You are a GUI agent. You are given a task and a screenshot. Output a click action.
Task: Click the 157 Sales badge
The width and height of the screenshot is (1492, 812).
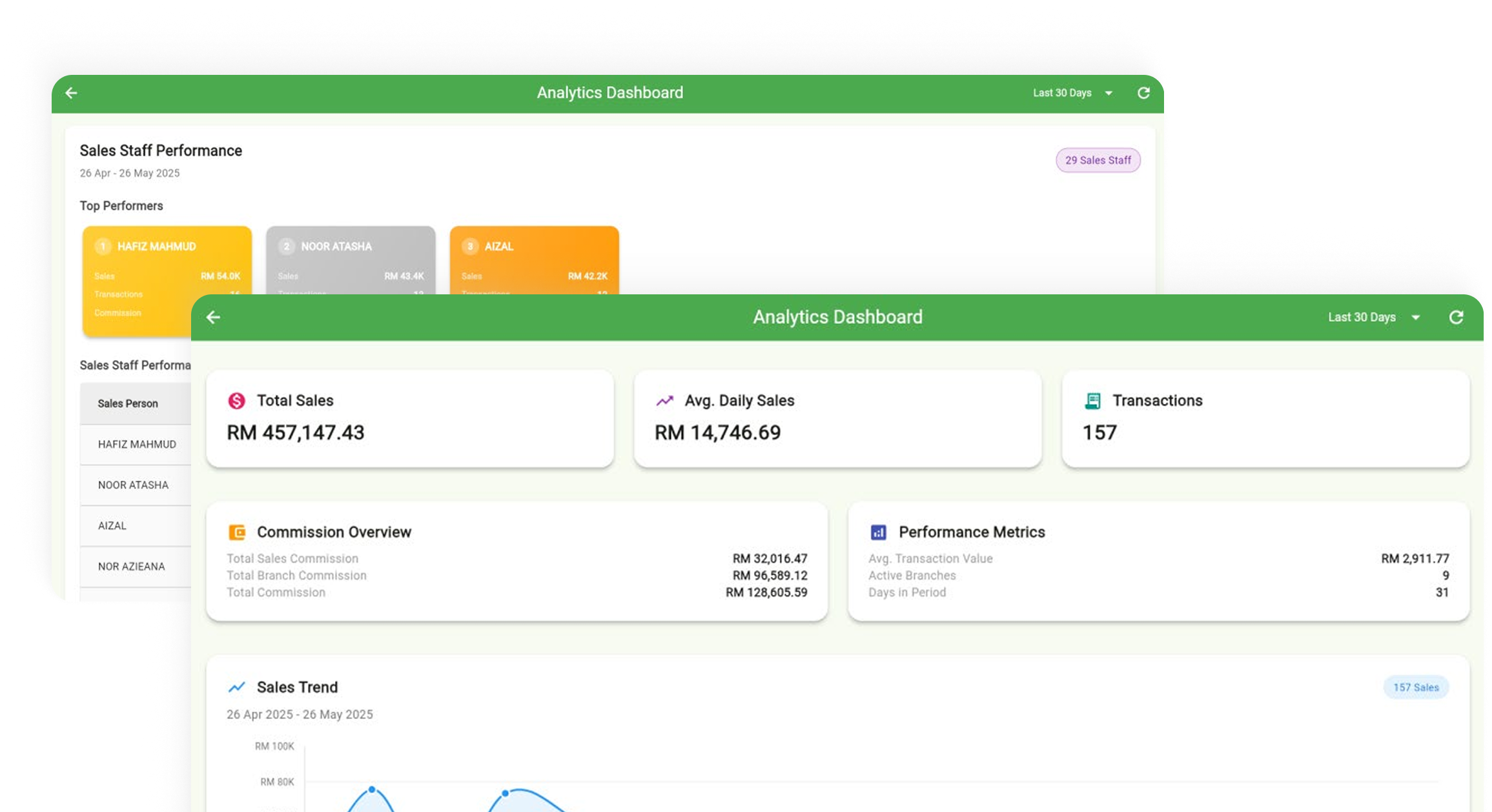(x=1415, y=687)
